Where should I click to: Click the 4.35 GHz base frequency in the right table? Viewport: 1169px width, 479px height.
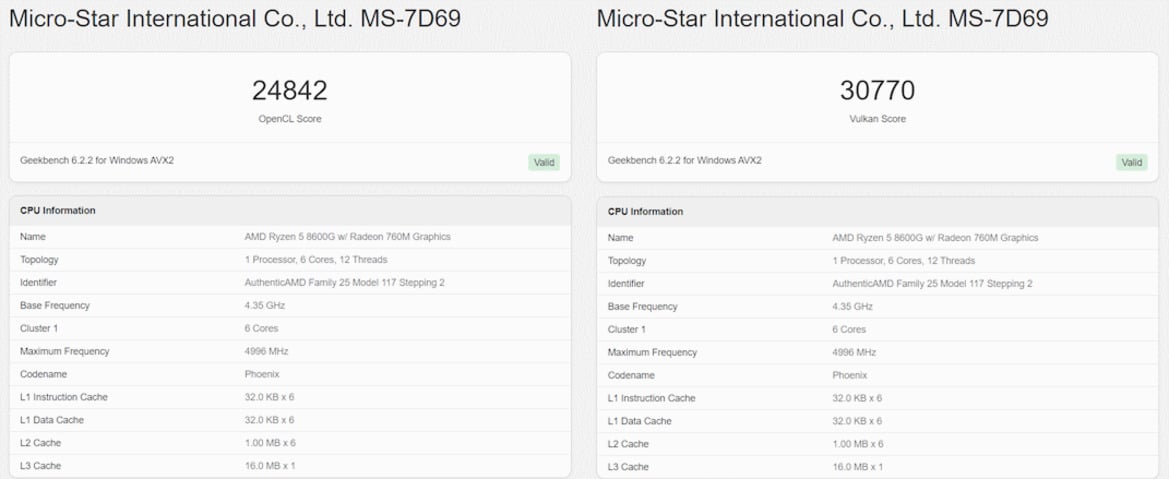[852, 306]
